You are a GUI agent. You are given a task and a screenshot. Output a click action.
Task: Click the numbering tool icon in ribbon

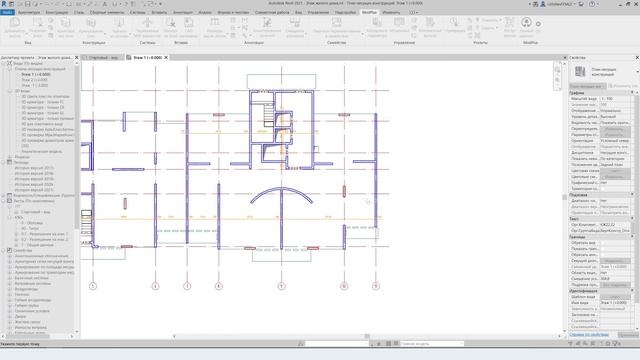coord(454,22)
